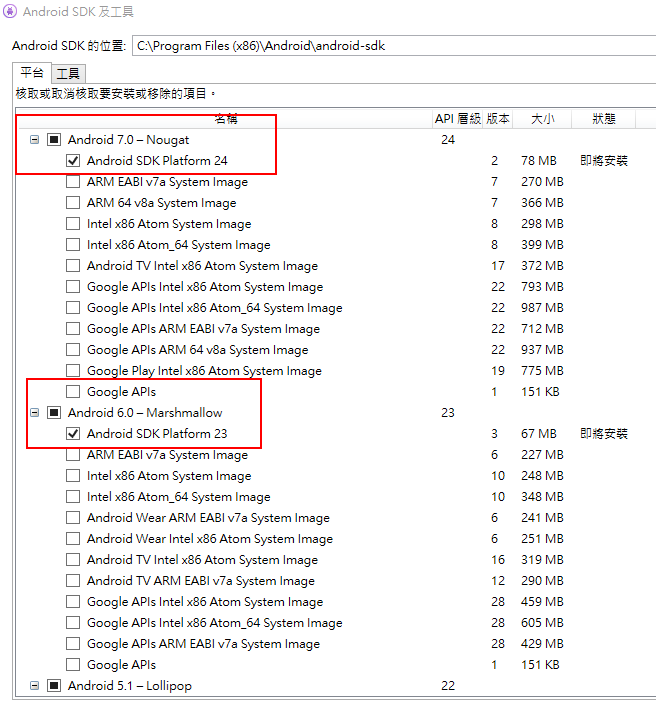Sort by the 大小 column header
Image resolution: width=656 pixels, height=707 pixels.
[x=542, y=119]
